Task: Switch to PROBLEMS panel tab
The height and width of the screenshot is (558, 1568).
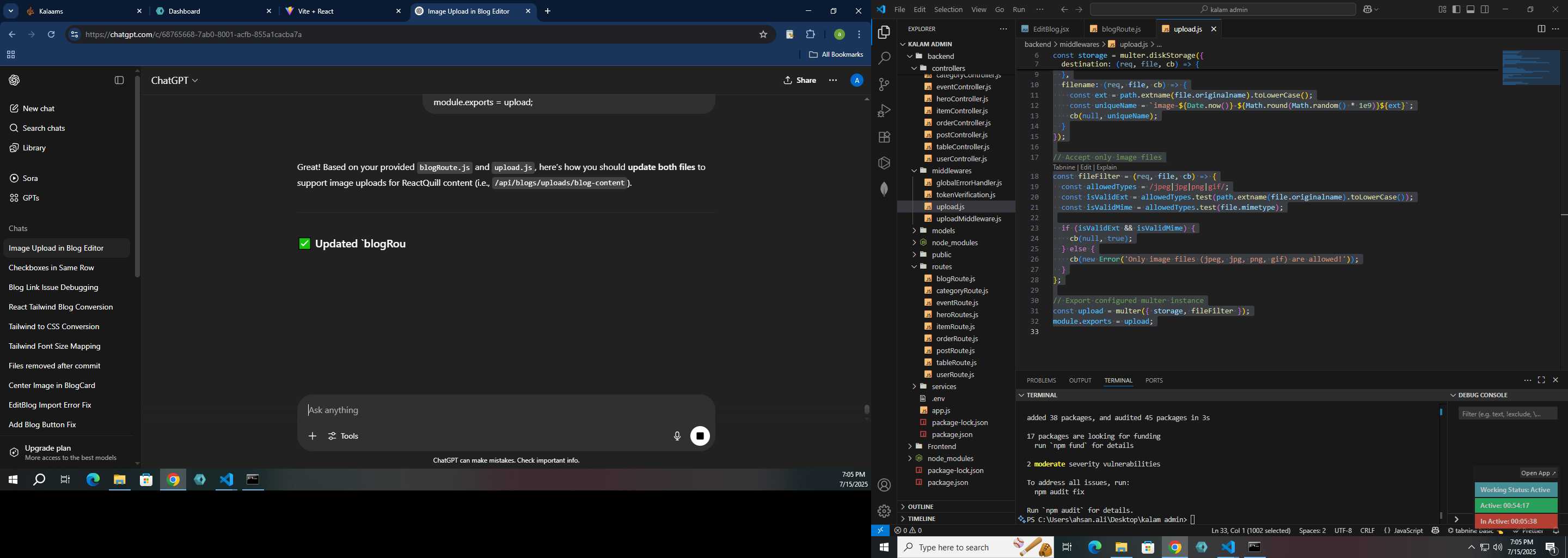Action: (x=1041, y=380)
